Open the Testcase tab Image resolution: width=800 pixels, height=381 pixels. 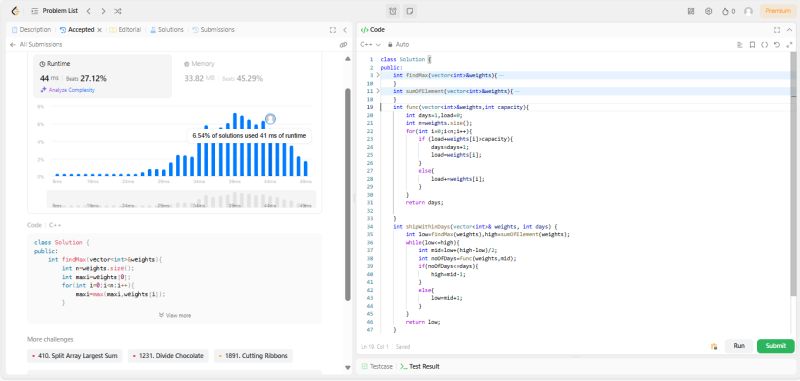click(378, 367)
